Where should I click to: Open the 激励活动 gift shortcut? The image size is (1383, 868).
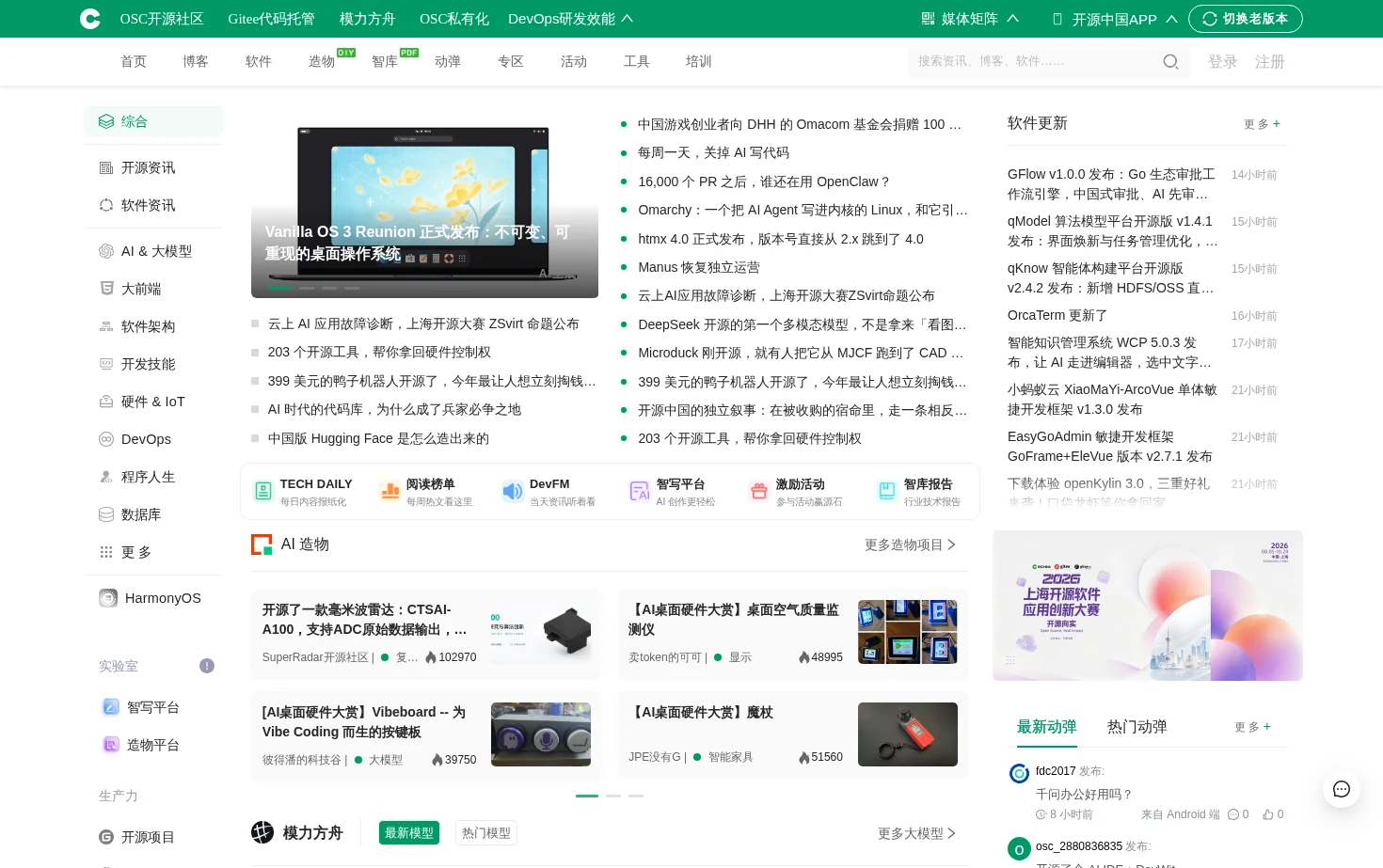[795, 492]
